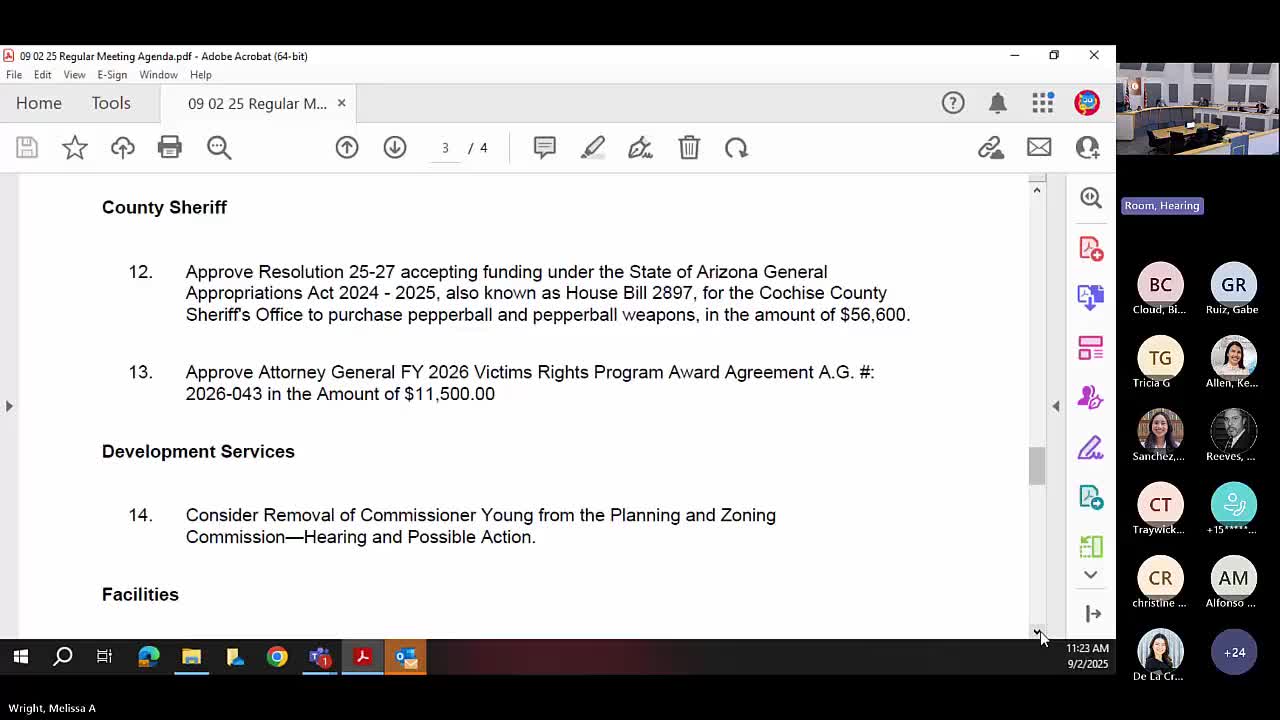
Task: Open the File menu
Action: 14,75
